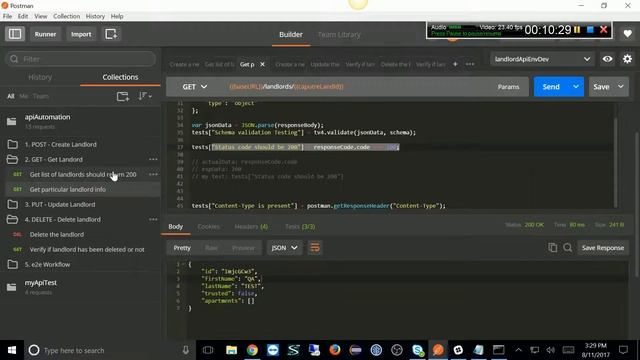Show the response Body tab
The image size is (640, 360).
[176, 227]
